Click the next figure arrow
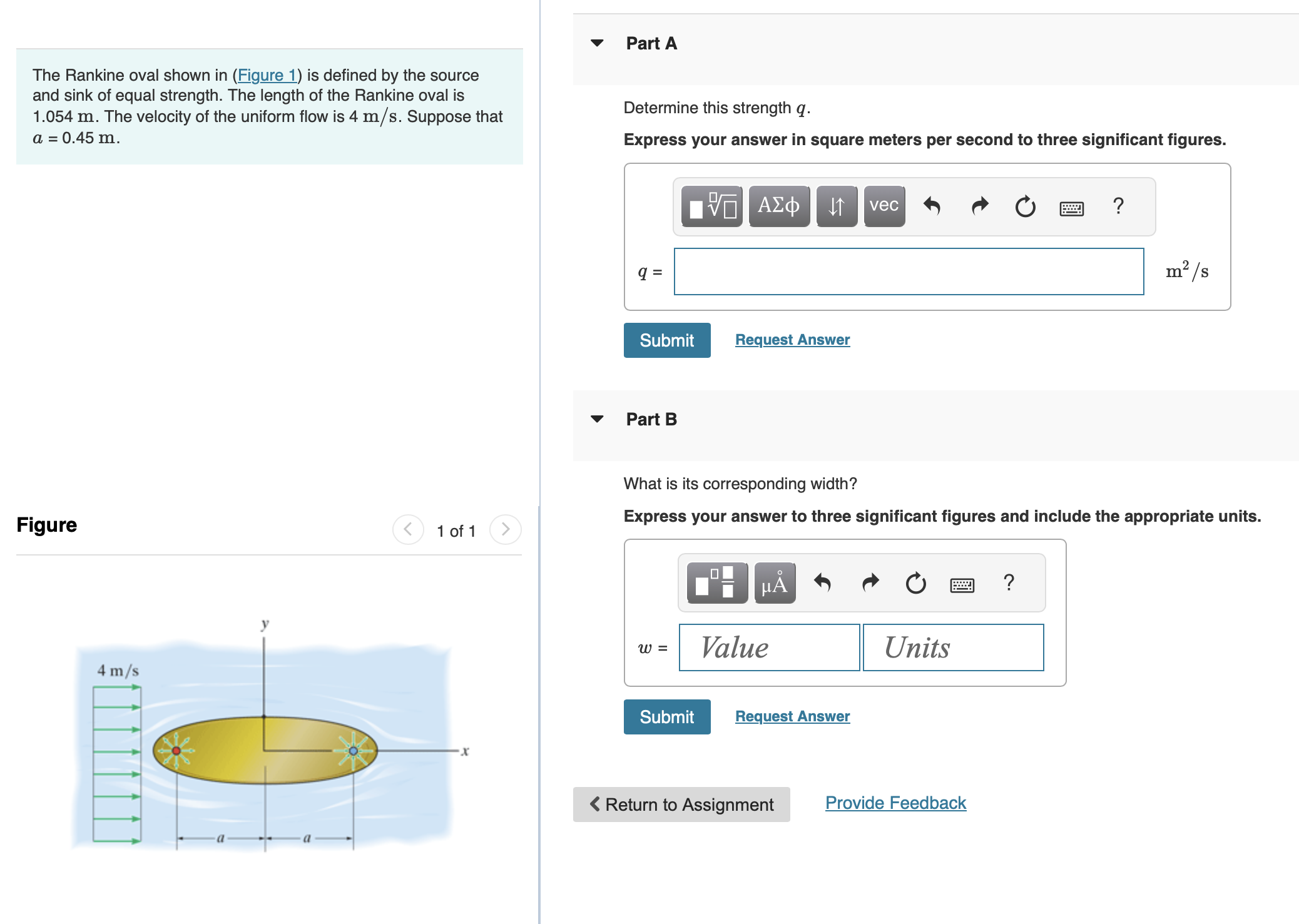This screenshot has width=1299, height=924. pos(505,530)
